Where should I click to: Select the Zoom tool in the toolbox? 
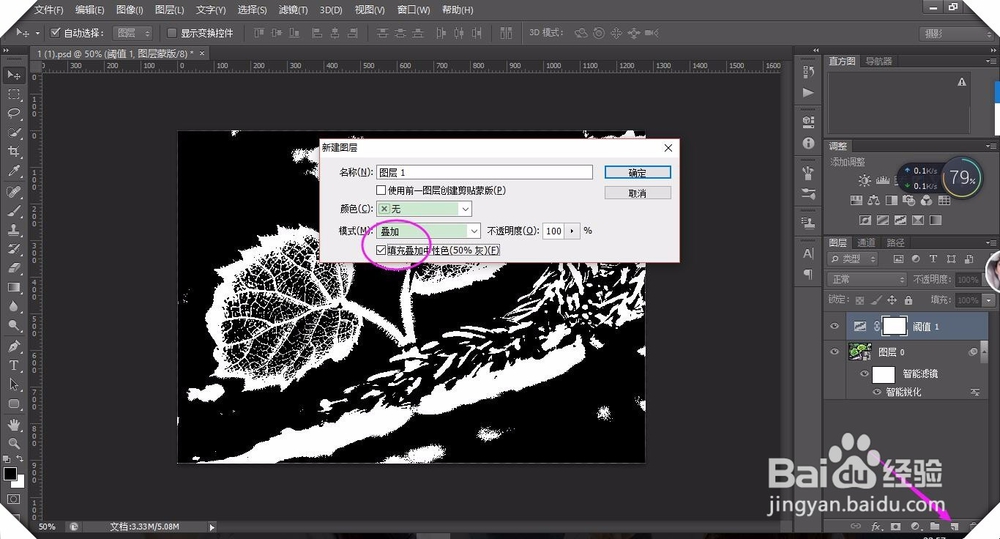(13, 443)
